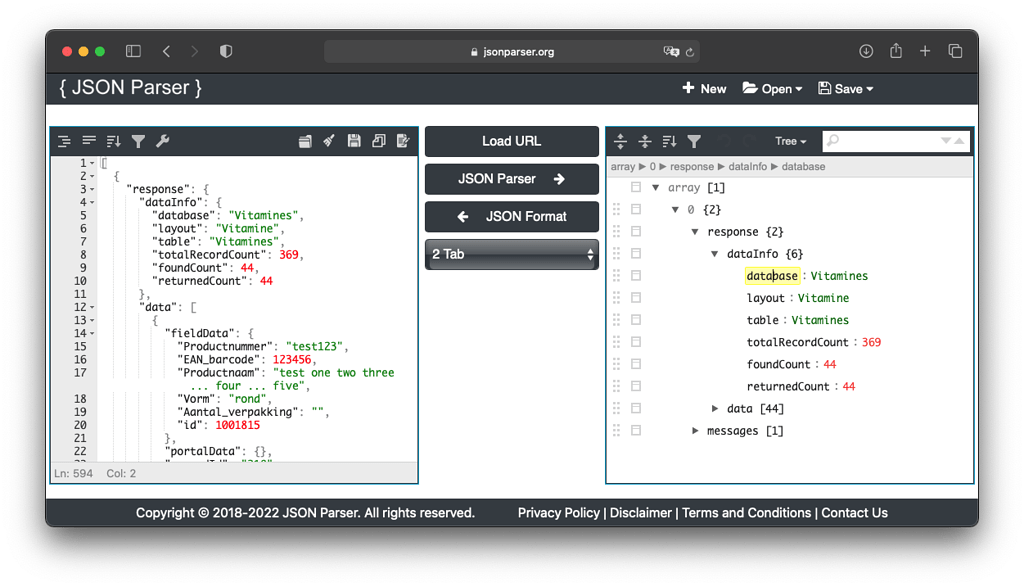Screen dimensions: 1024x587
Task: Open the Save menu in header
Action: (846, 89)
